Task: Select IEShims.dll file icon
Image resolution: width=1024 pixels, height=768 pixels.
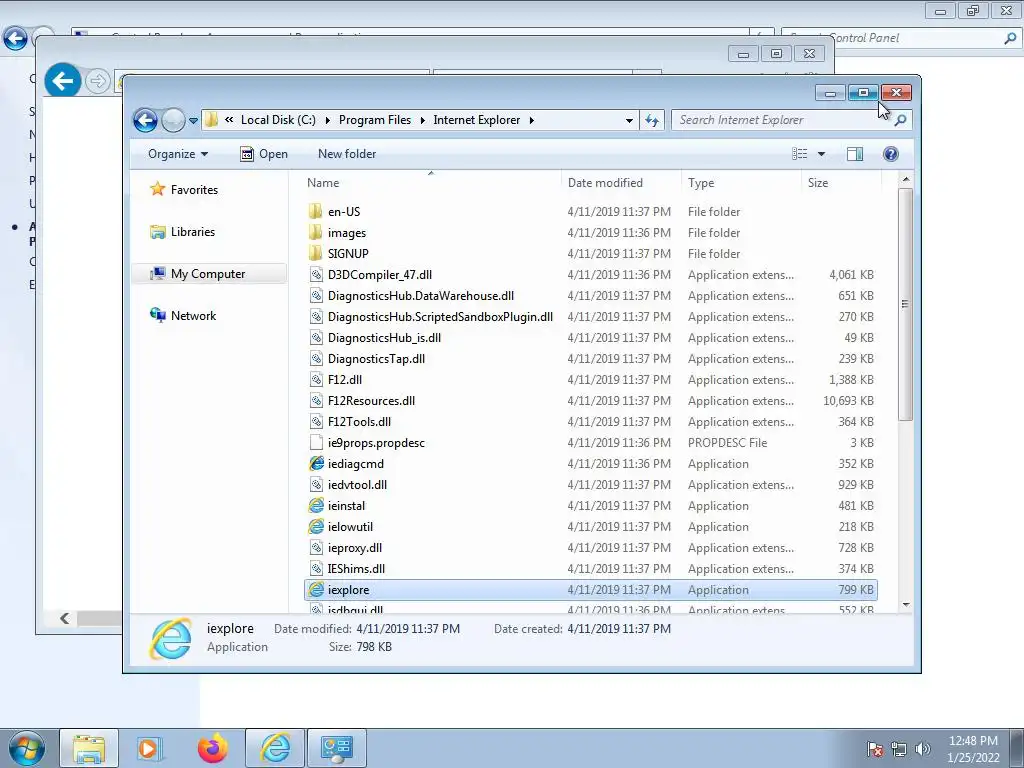Action: tap(315, 568)
